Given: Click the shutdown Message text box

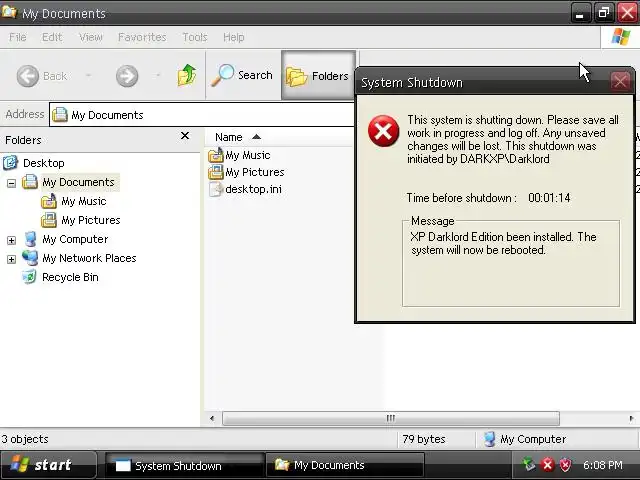Looking at the screenshot, I should pyautogui.click(x=511, y=264).
